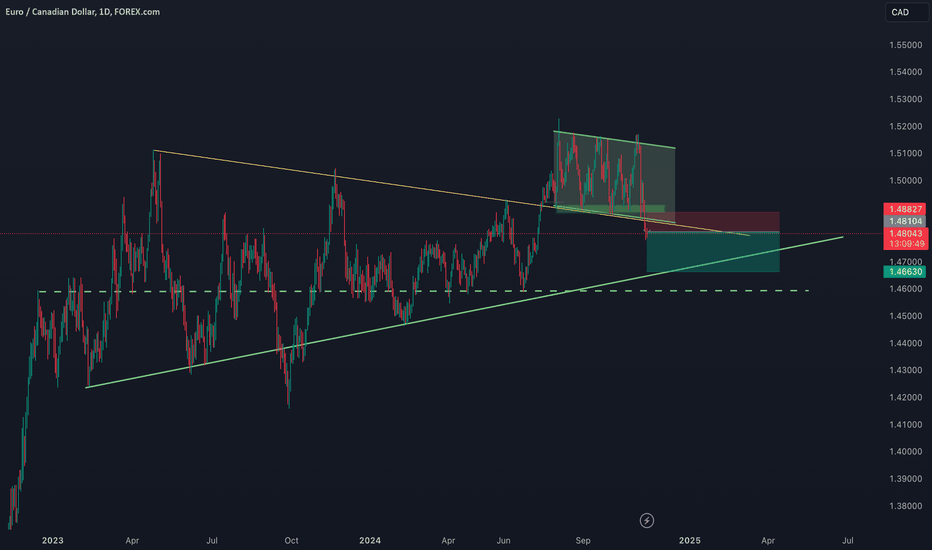Viewport: 932px width, 550px height.
Task: Select the red 1.48827 stop price tag
Action: 906,209
